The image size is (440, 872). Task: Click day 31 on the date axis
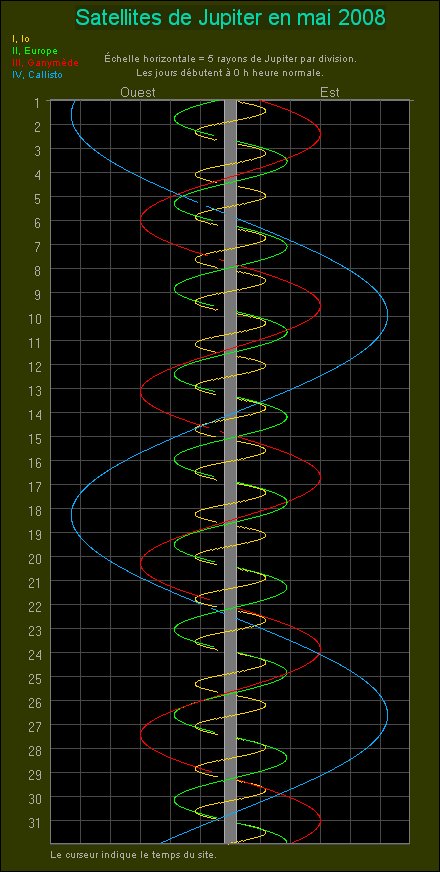[34, 821]
